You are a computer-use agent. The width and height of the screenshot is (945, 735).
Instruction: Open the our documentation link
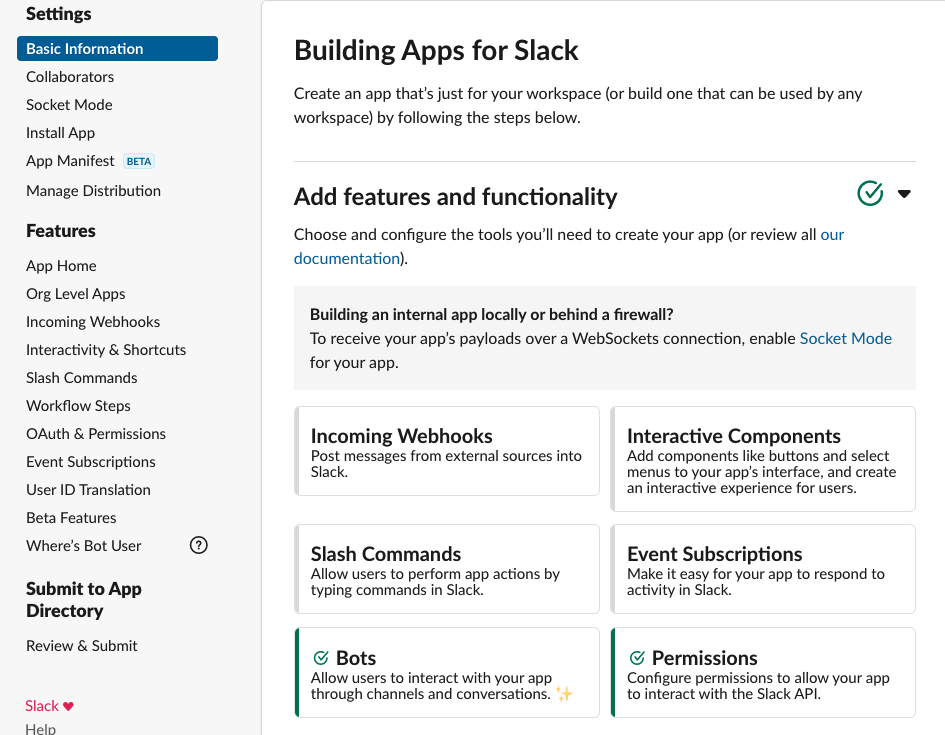coord(346,258)
